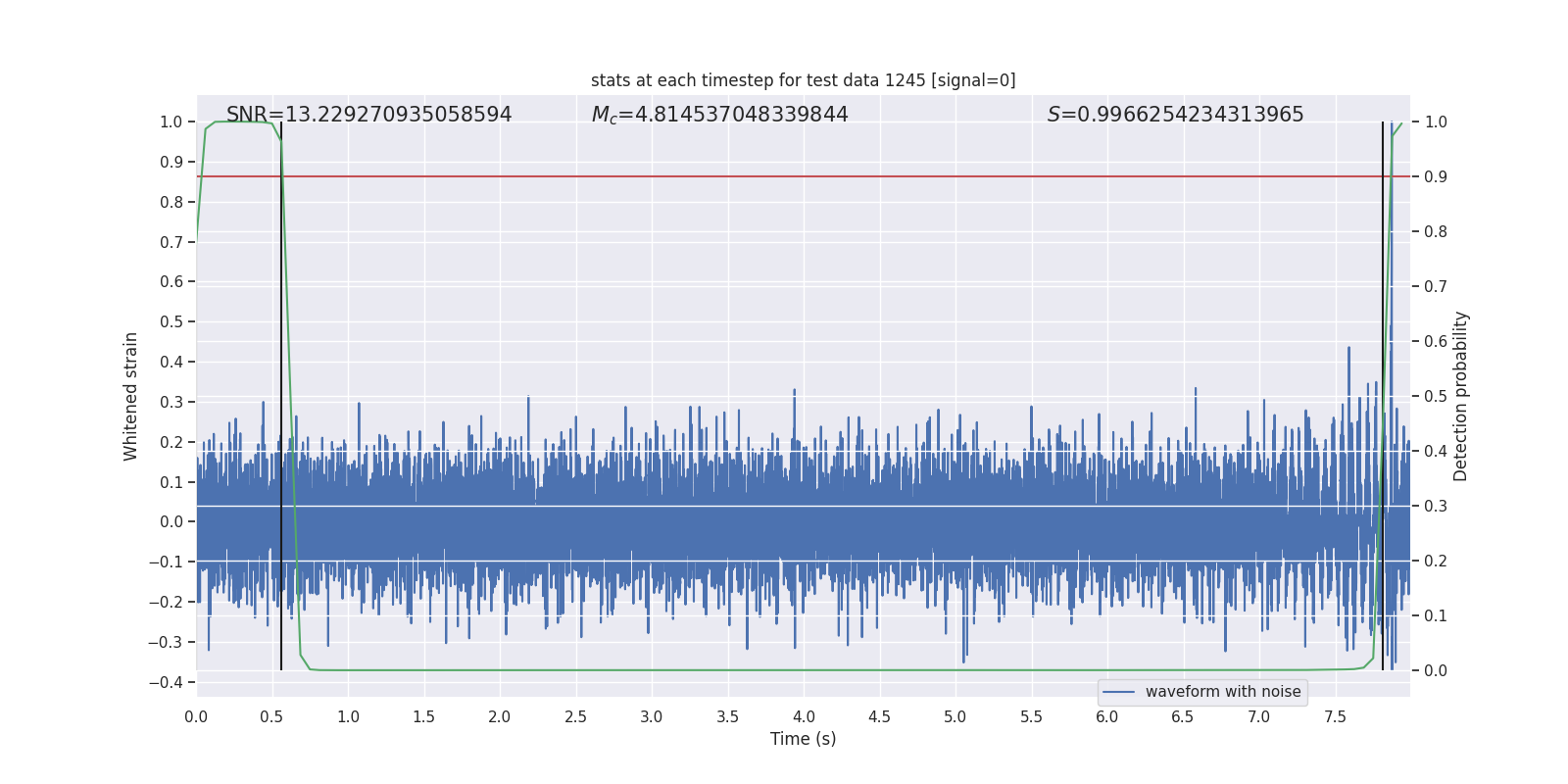Select the 7.5 tick on the time axis
The image size is (1568, 784).
click(x=1335, y=716)
